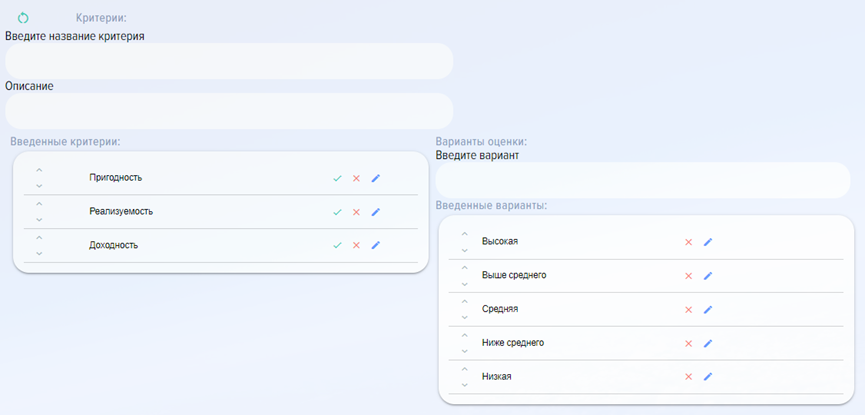This screenshot has height=415, width=865.
Task: Edit the Пригодность criterion with pencil icon
Action: 376,178
